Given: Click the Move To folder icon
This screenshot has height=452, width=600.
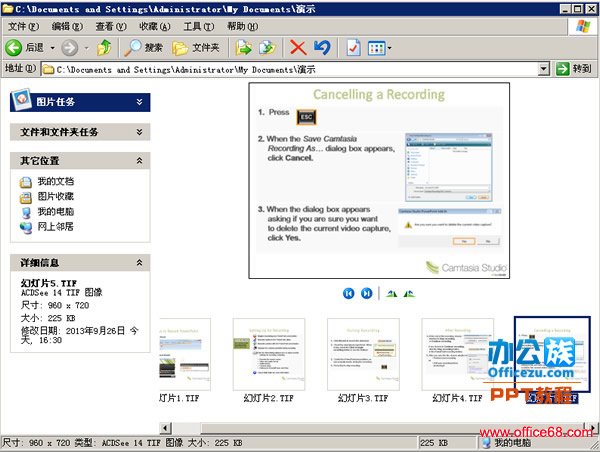Looking at the screenshot, I should (x=243, y=48).
